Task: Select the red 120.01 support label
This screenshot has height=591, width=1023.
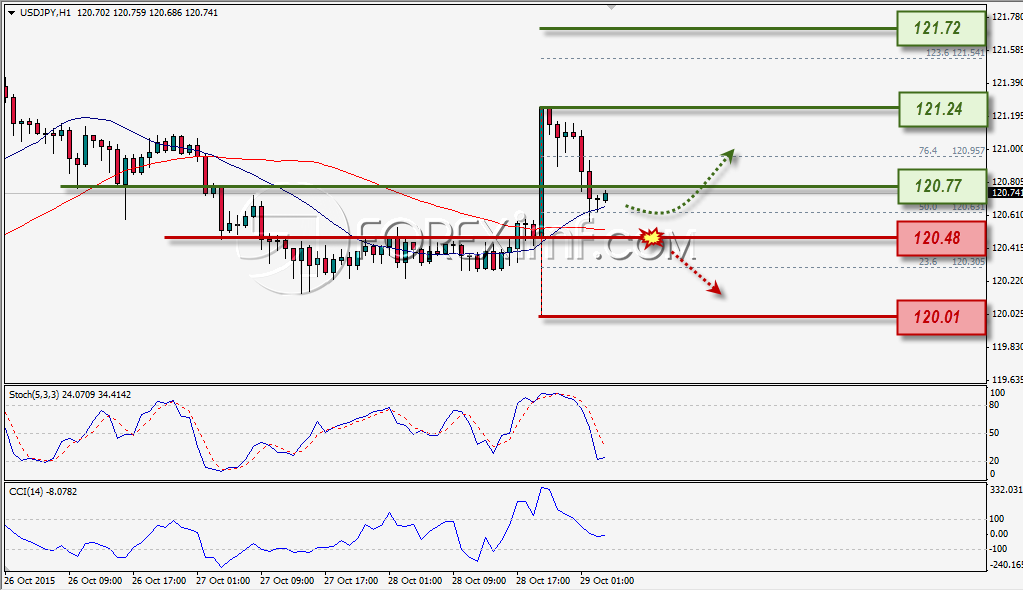Action: [x=941, y=317]
